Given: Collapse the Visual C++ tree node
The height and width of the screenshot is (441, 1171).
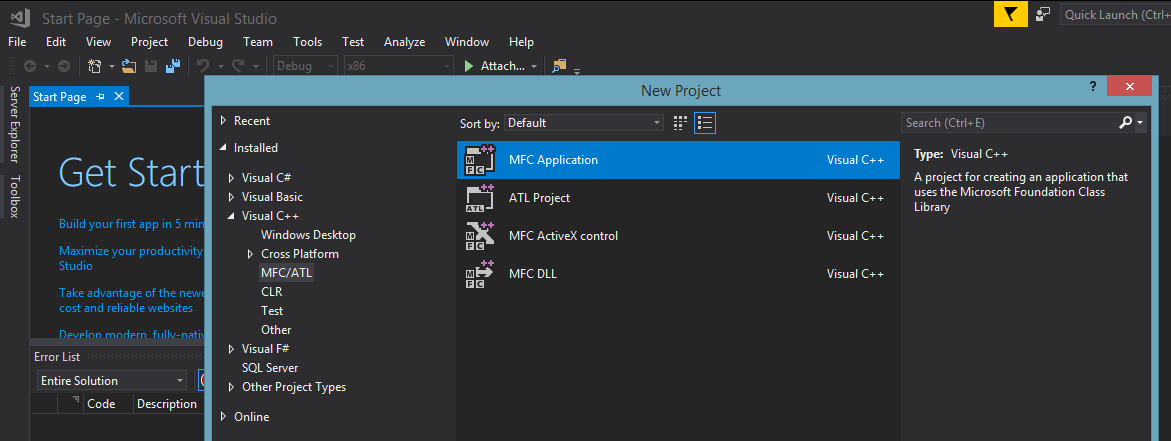Looking at the screenshot, I should pos(231,216).
